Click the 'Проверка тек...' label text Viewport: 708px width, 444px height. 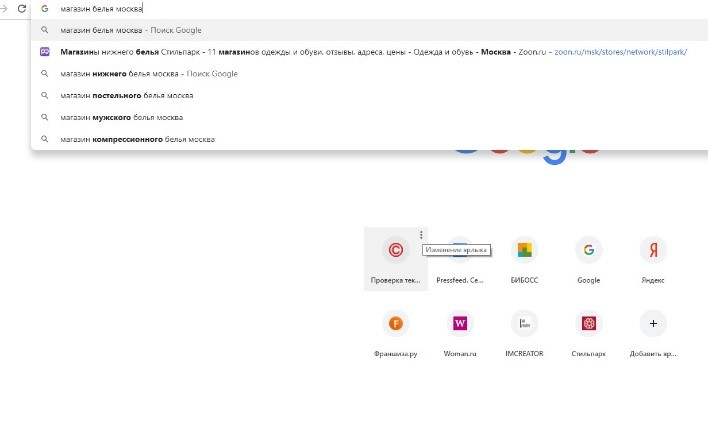[396, 280]
